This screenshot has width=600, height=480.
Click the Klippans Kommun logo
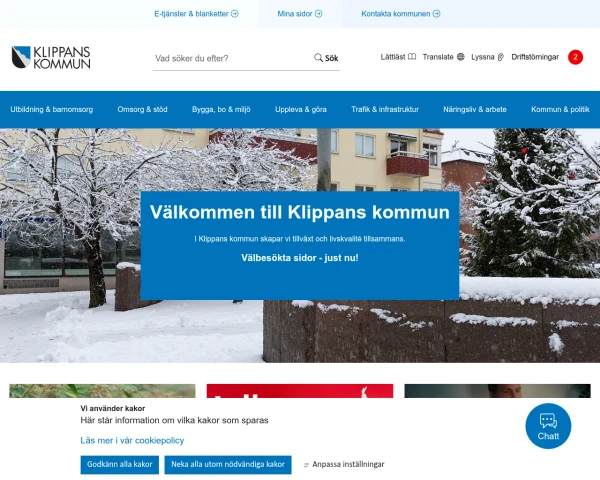click(51, 57)
